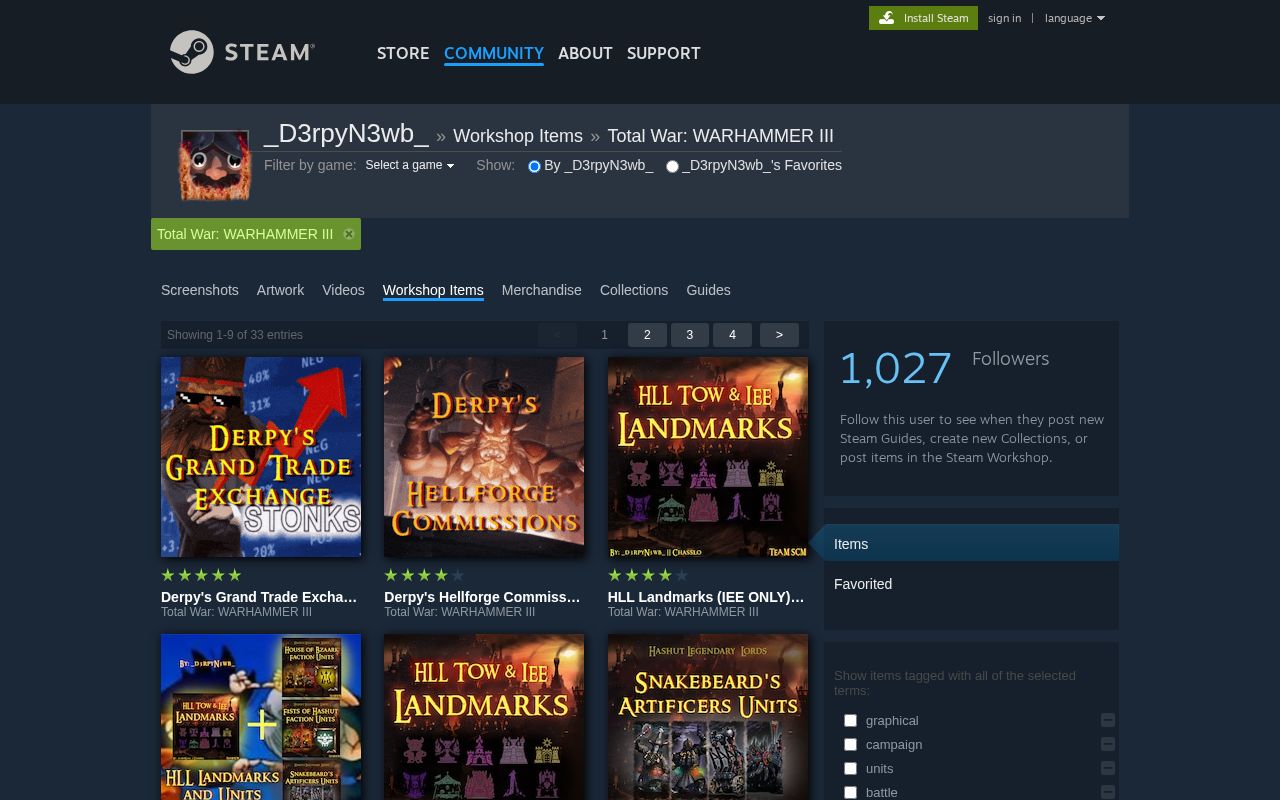Viewport: 1280px width, 800px height.
Task: Click Derpy's Hellforge Commissions title link
Action: (482, 597)
